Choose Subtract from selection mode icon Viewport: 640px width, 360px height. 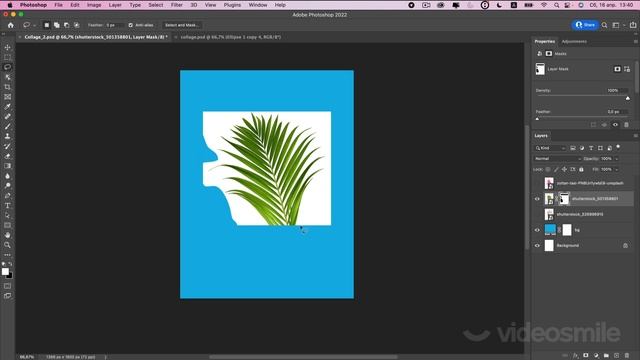coord(67,25)
